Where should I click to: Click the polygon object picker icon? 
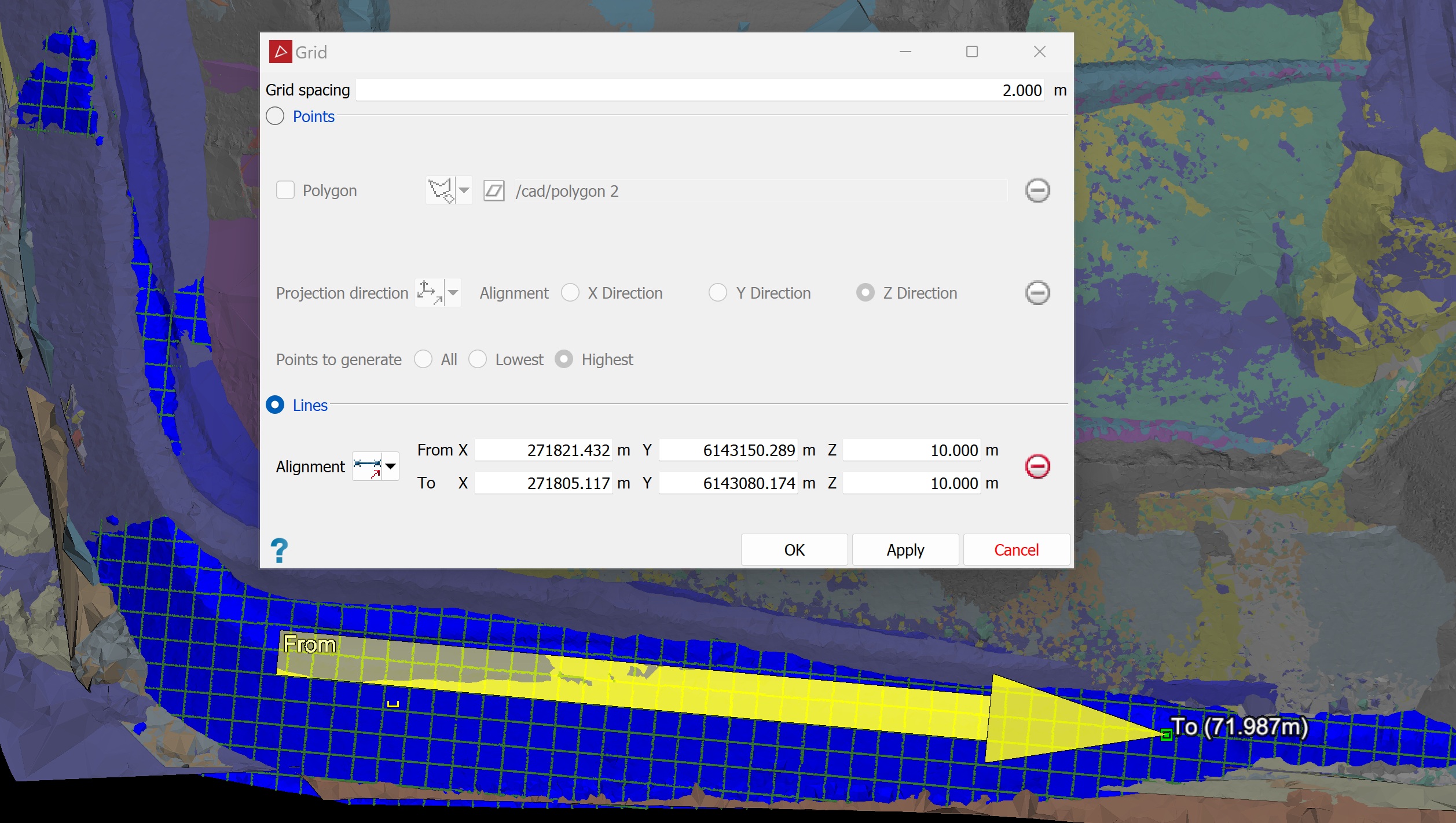[x=494, y=190]
